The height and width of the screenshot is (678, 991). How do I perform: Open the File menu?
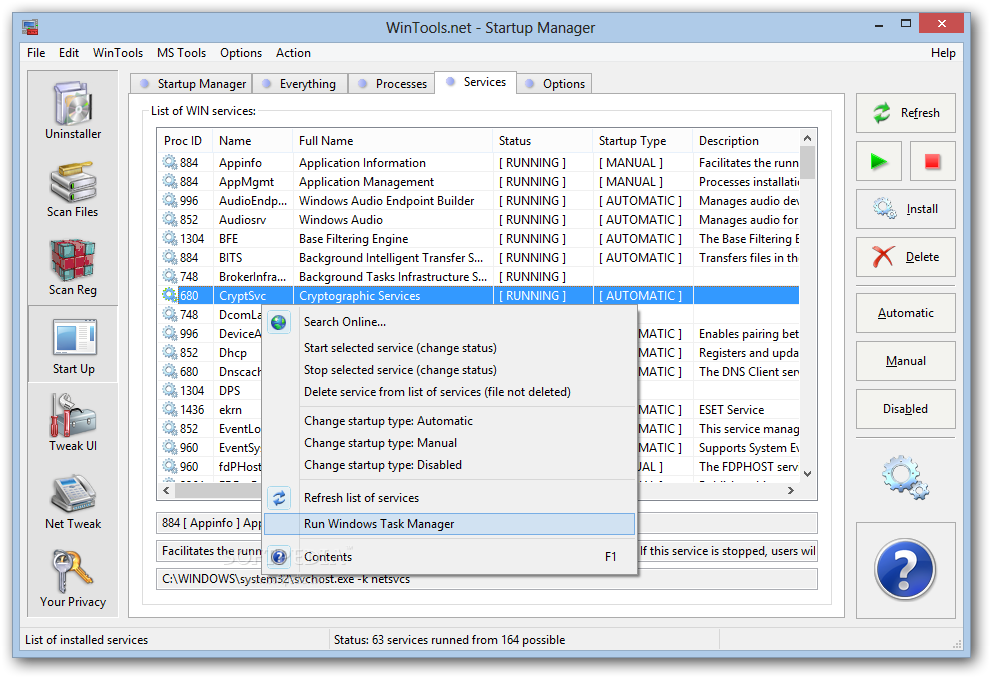[36, 53]
